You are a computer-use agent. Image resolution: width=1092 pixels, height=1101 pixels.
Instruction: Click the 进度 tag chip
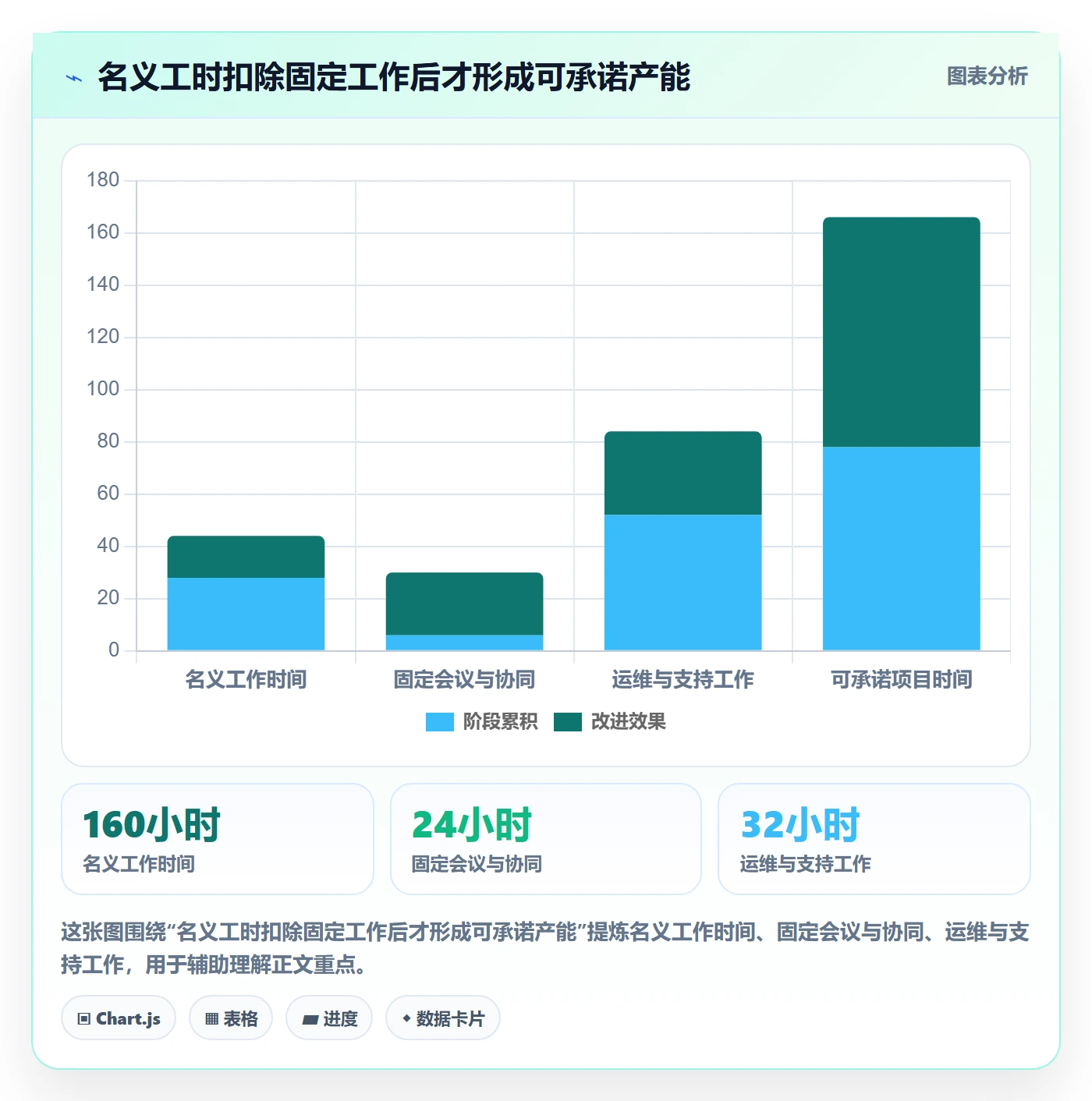329,1018
